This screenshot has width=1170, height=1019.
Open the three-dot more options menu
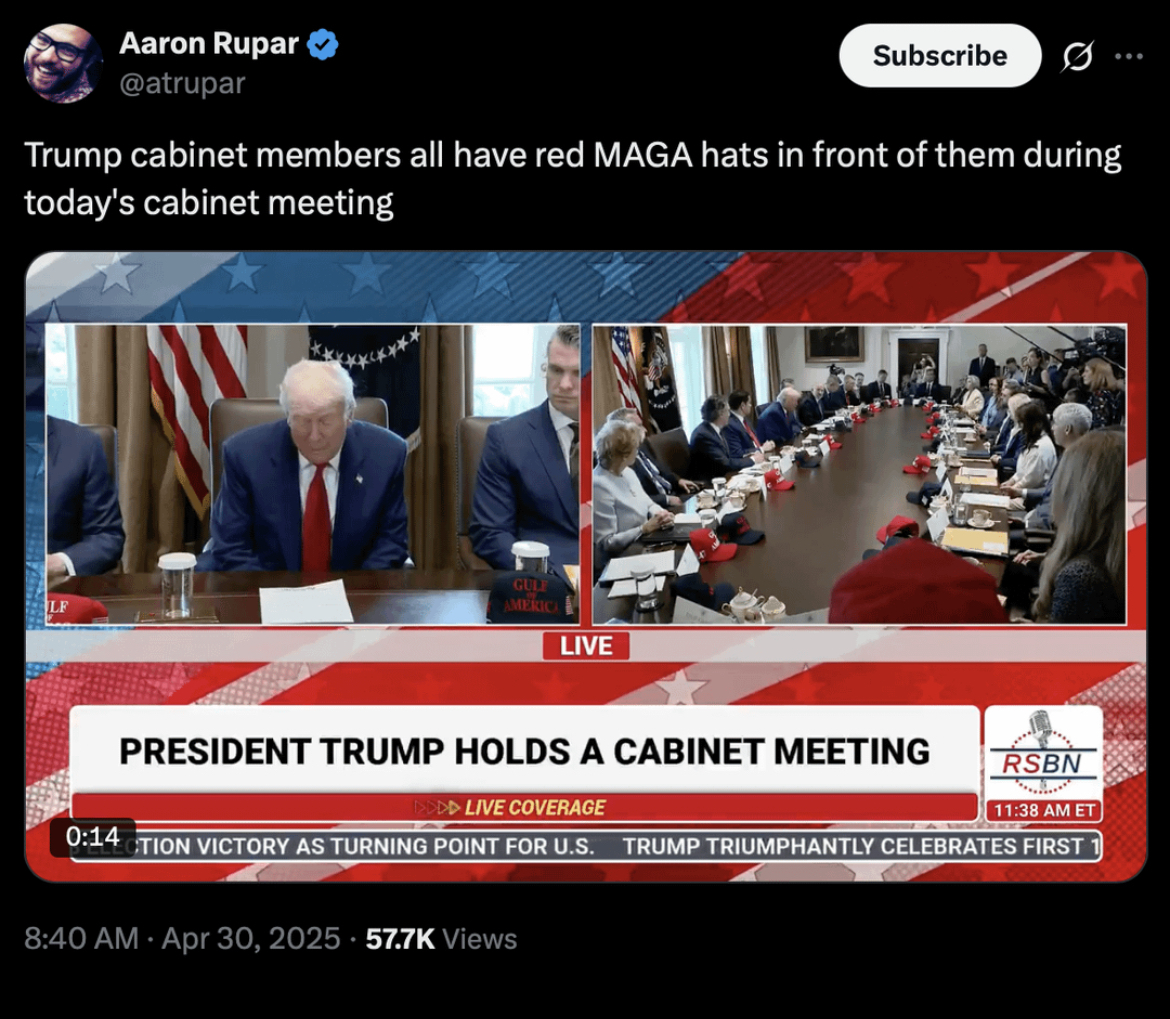tap(1129, 56)
